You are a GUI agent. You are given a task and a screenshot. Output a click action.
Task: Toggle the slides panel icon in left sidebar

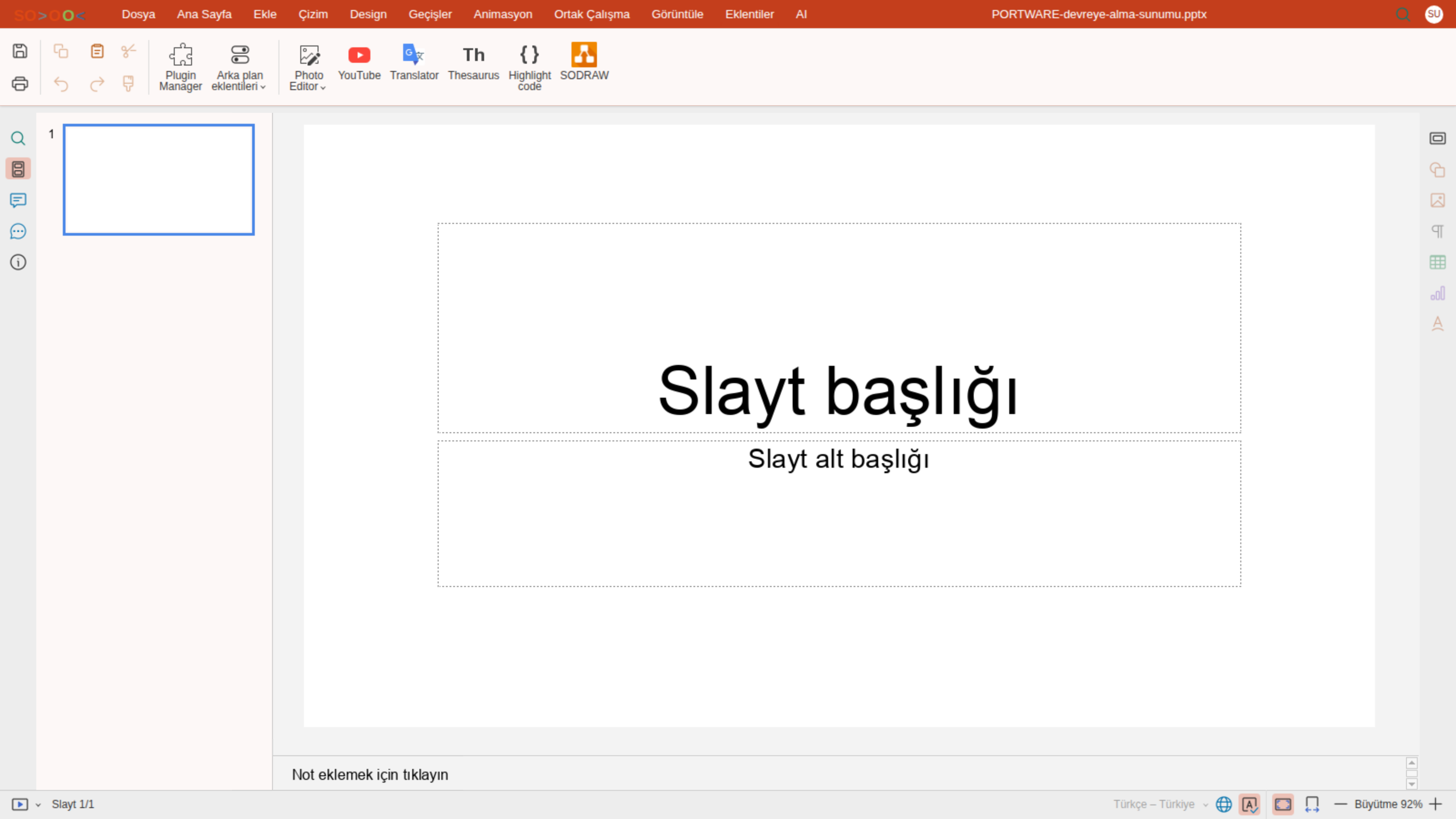[x=18, y=169]
